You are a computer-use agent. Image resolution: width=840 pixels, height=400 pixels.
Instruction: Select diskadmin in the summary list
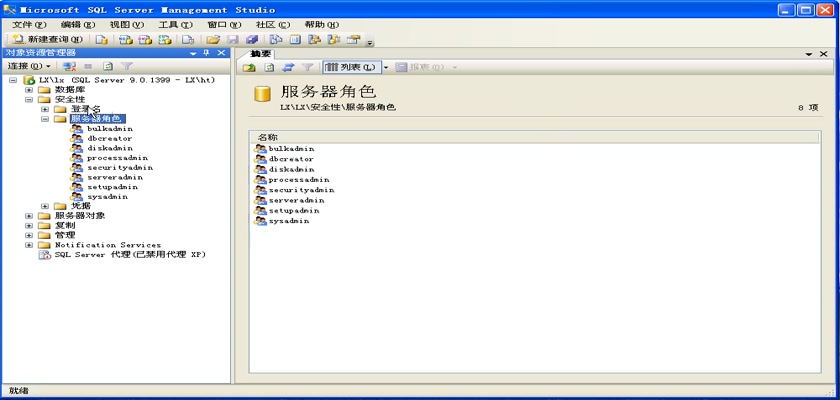291,170
